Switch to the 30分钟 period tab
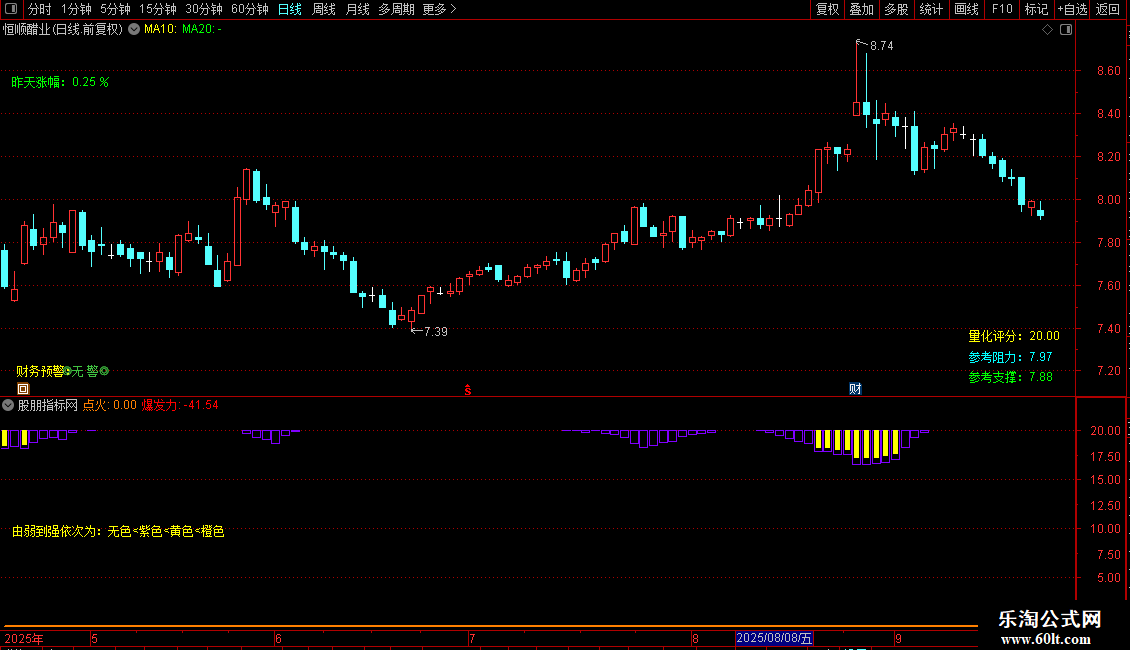Viewport: 1130px width, 650px height. (204, 9)
